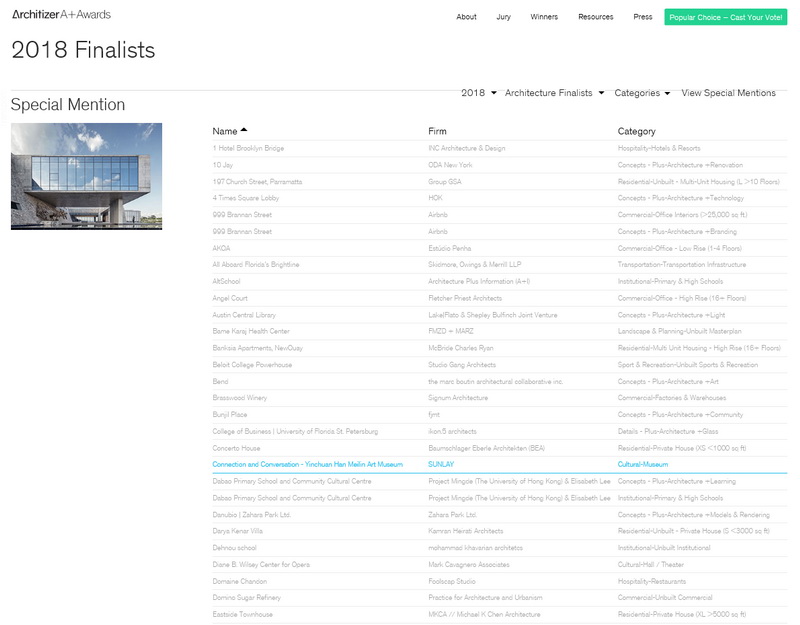Screen dimensions: 800x625
Task: Open All Aboard Florida's Brightline entry
Action: click(256, 264)
